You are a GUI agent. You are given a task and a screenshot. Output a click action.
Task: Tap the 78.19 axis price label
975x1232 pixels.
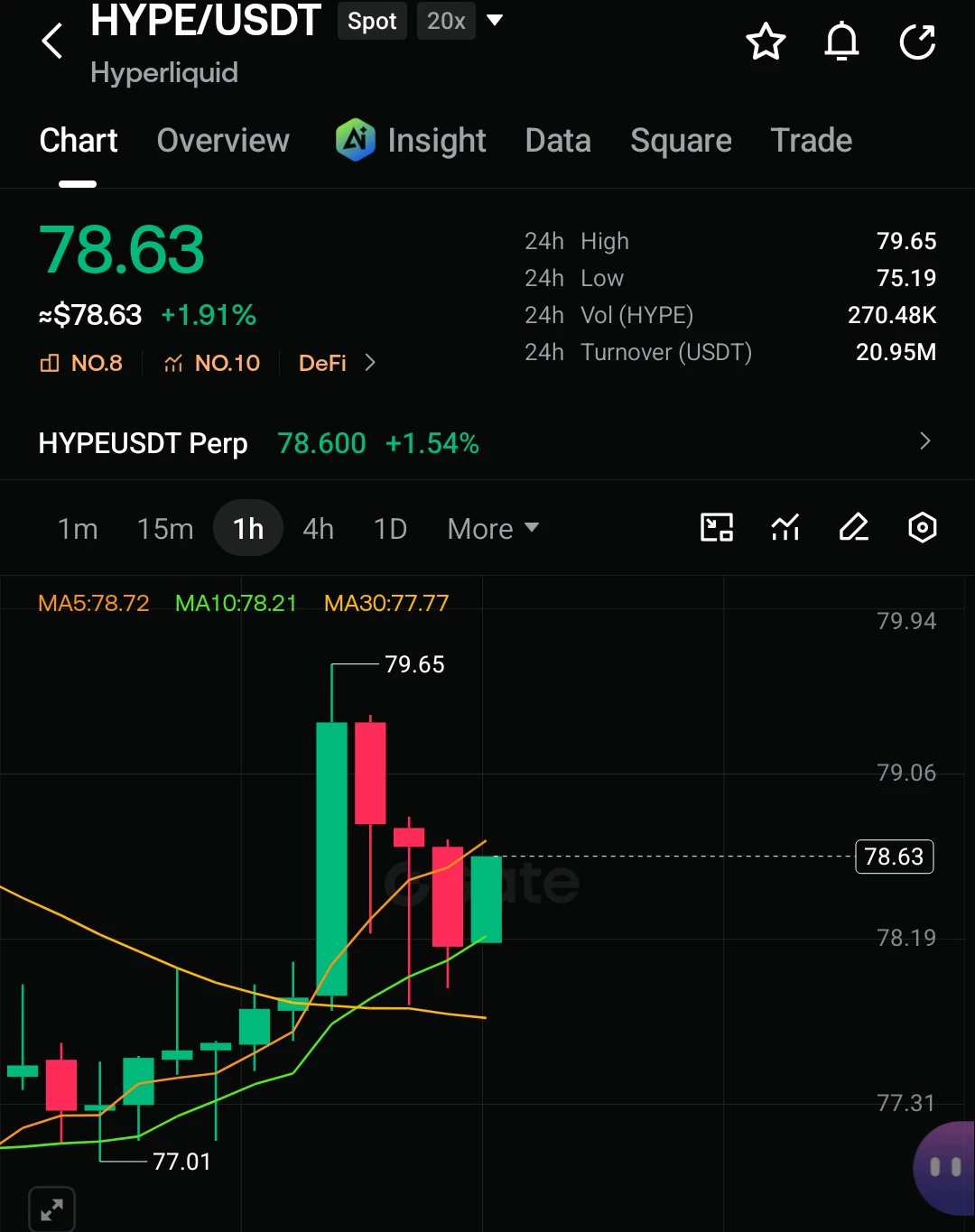tap(906, 938)
